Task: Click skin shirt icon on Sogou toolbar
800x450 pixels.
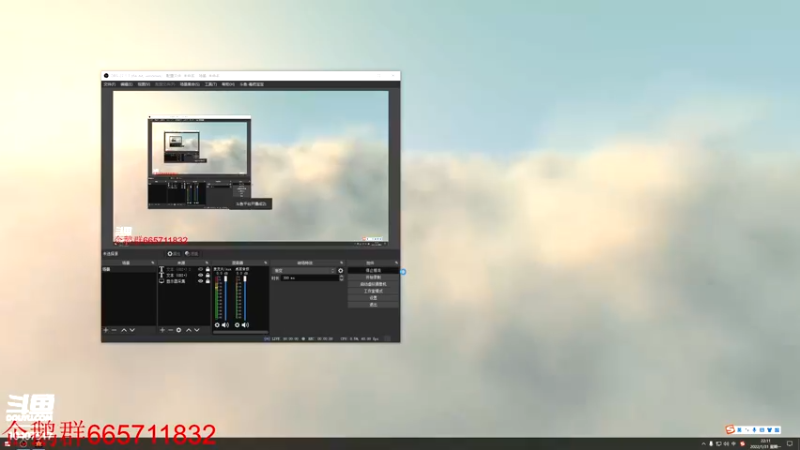Action: pos(769,430)
